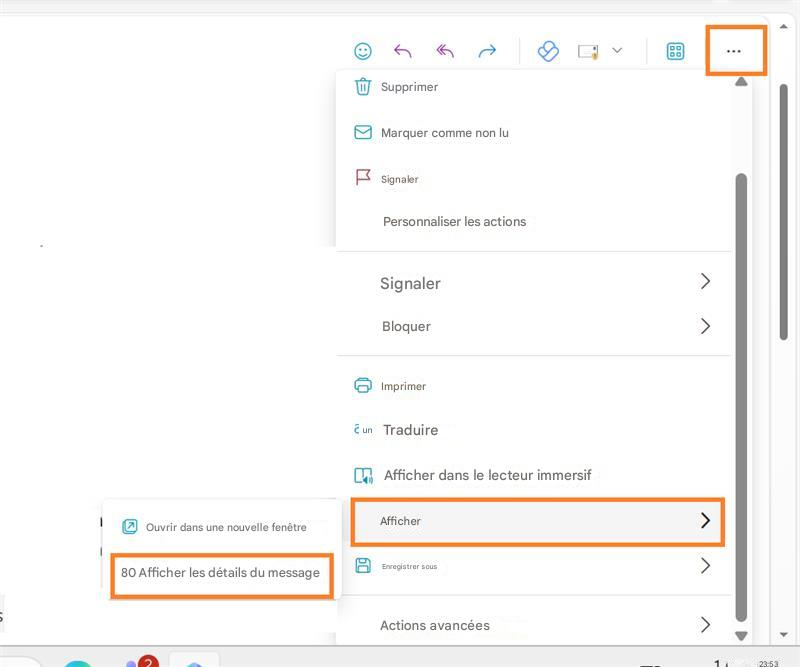Click the menu's scroll-down arrow

point(741,636)
